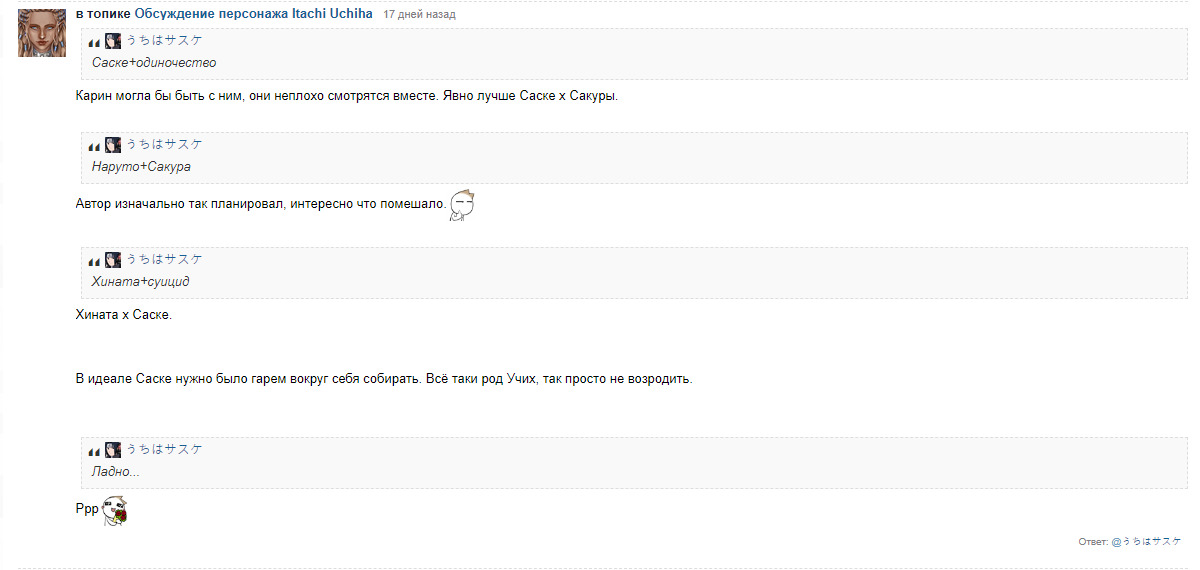Image resolution: width=1200 pixels, height=570 pixels.
Task: Click quote mark icon in Наруто+Сакура quote
Action: point(94,146)
